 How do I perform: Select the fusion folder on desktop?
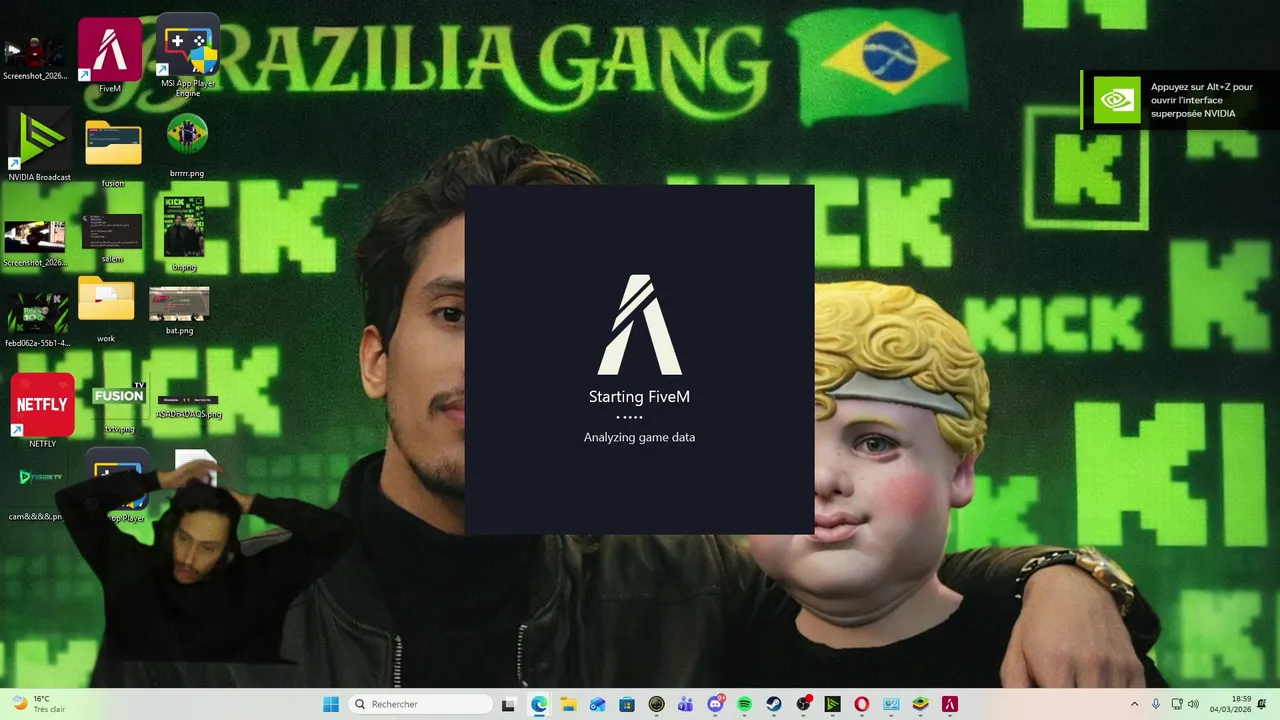coord(113,153)
